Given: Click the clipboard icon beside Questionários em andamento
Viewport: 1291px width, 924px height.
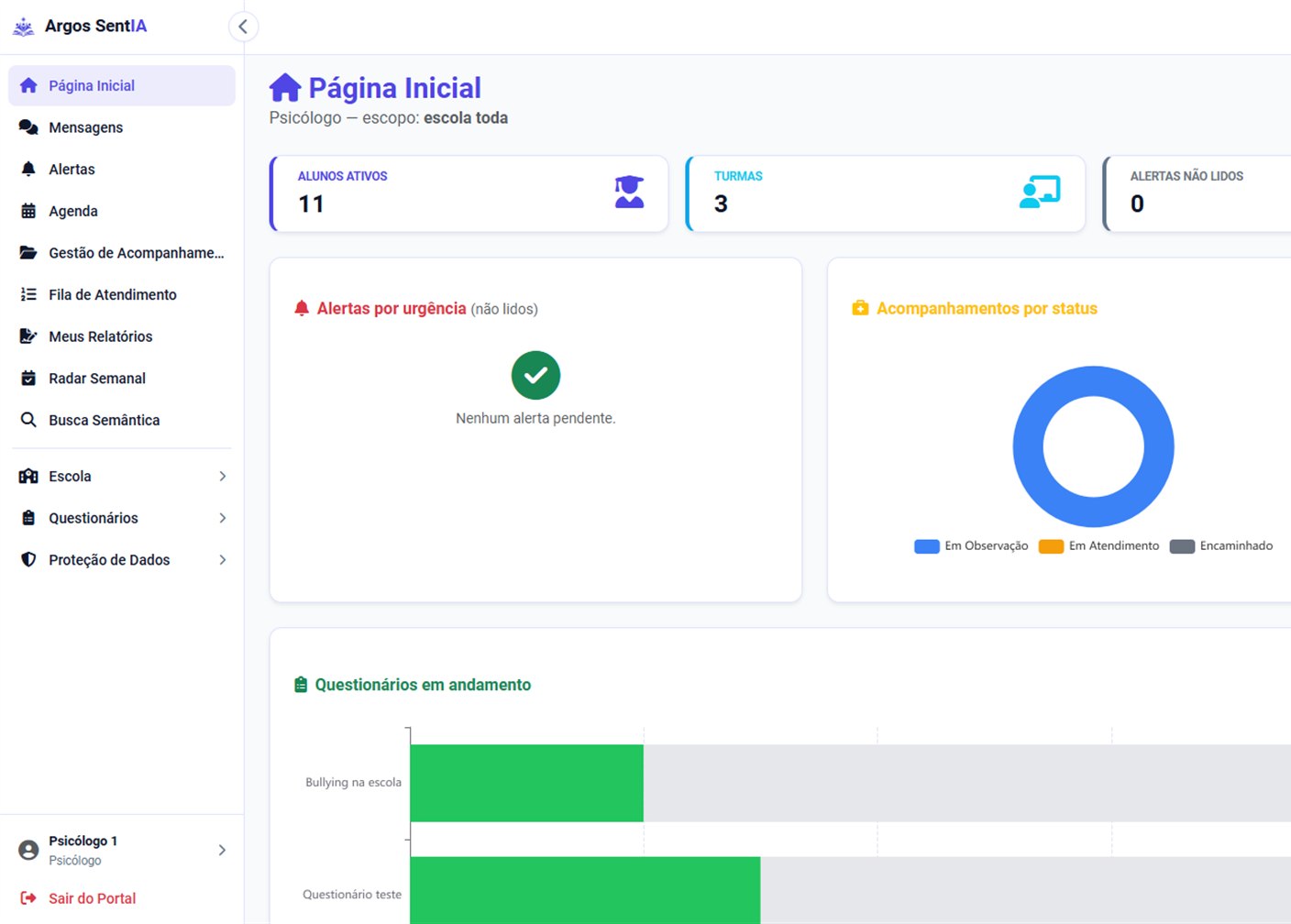Looking at the screenshot, I should click(x=301, y=685).
